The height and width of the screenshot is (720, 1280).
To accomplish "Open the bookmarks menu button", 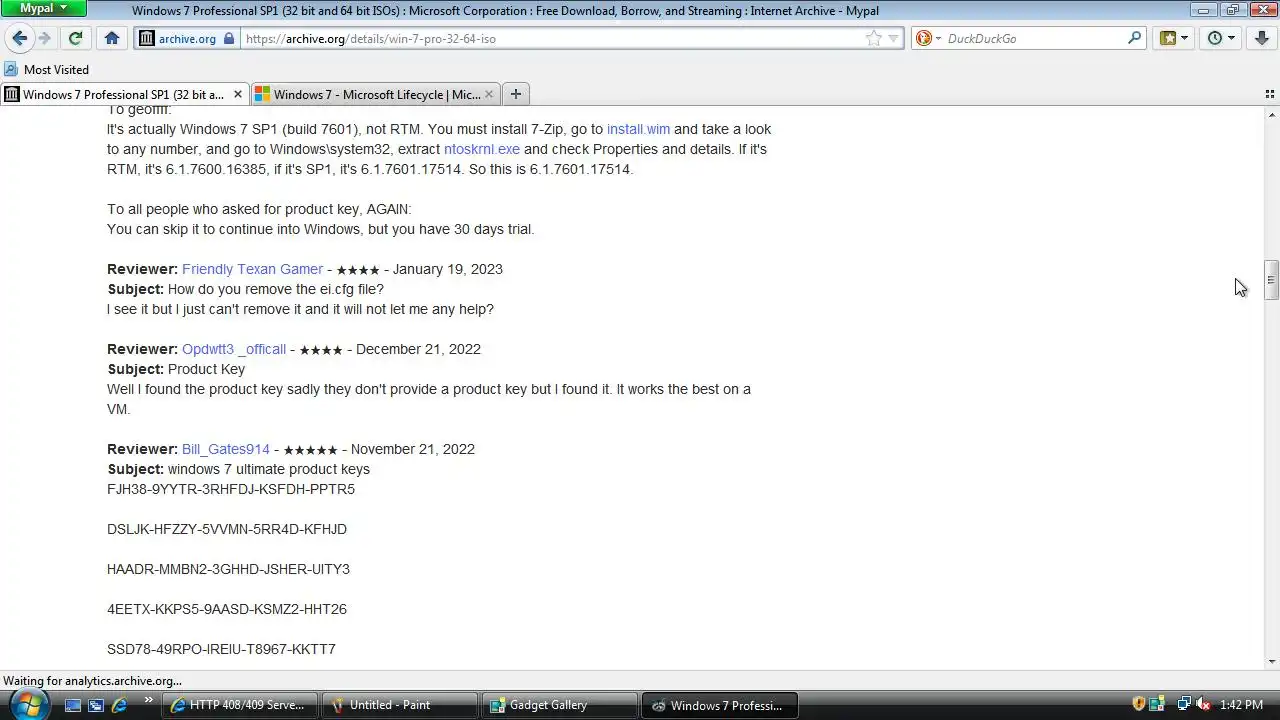I will (1167, 38).
